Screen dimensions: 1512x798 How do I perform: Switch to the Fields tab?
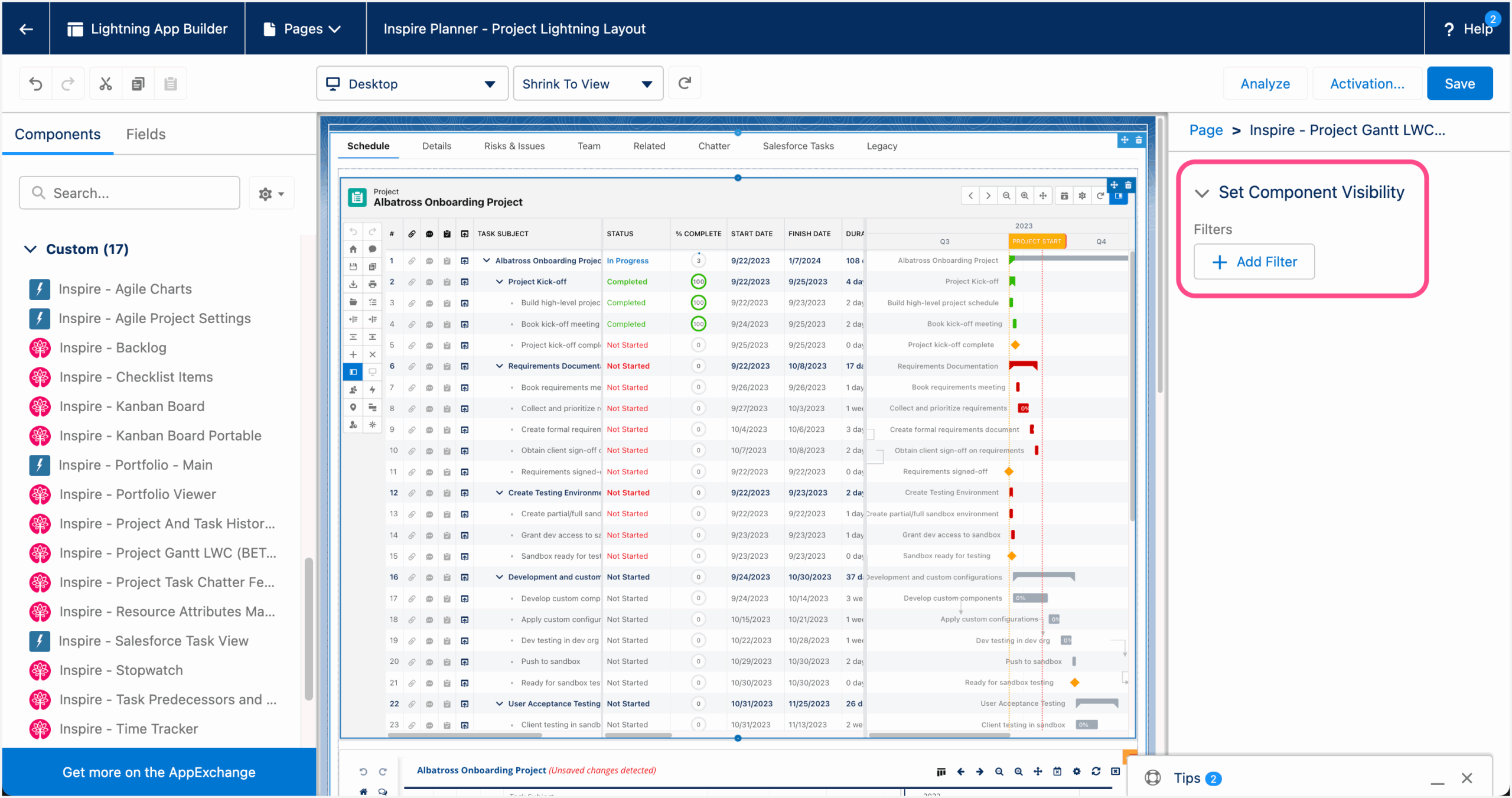(145, 134)
